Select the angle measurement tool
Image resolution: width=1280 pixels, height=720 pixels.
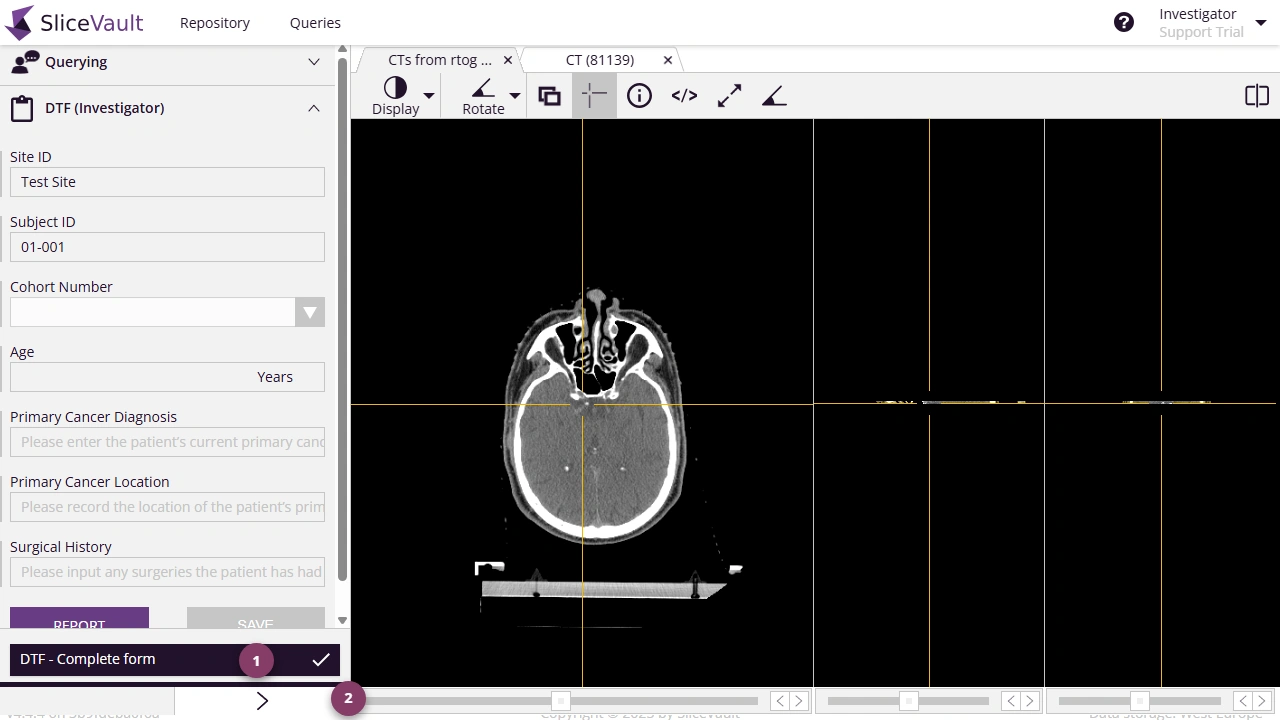tap(774, 96)
